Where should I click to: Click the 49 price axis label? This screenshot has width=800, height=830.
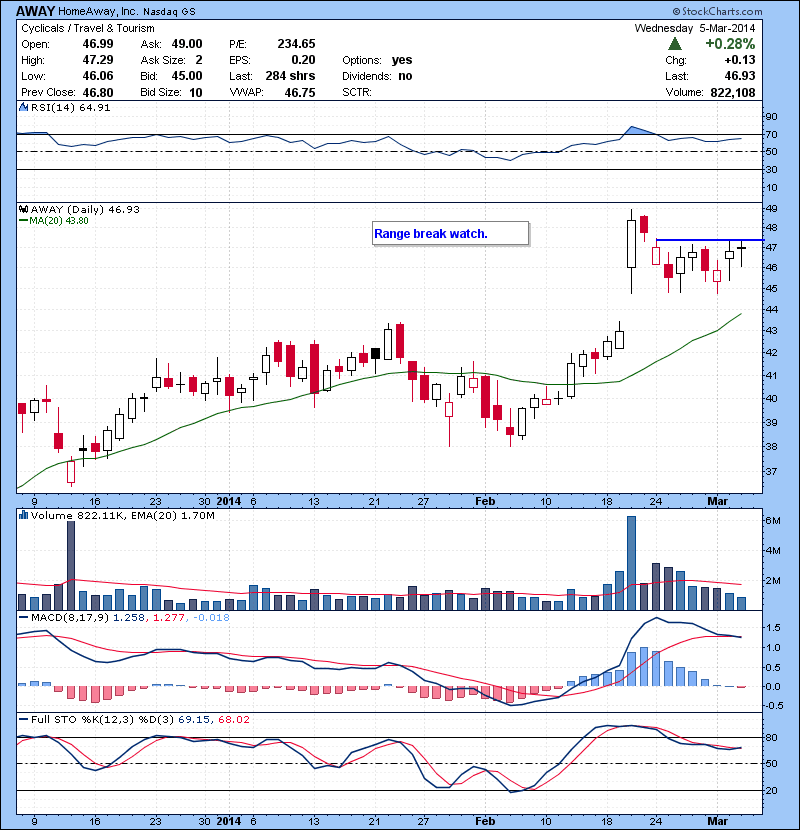tap(771, 208)
